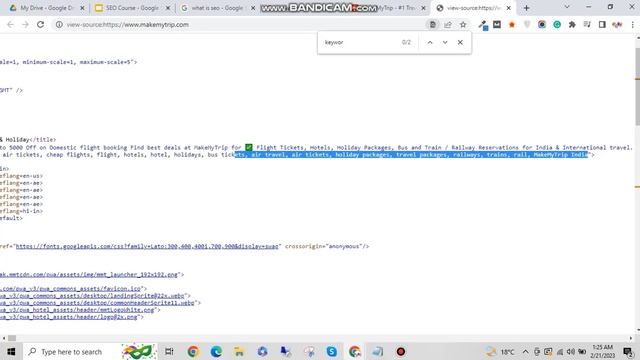
Task: Open the logo@2x.png link
Action: [69, 317]
